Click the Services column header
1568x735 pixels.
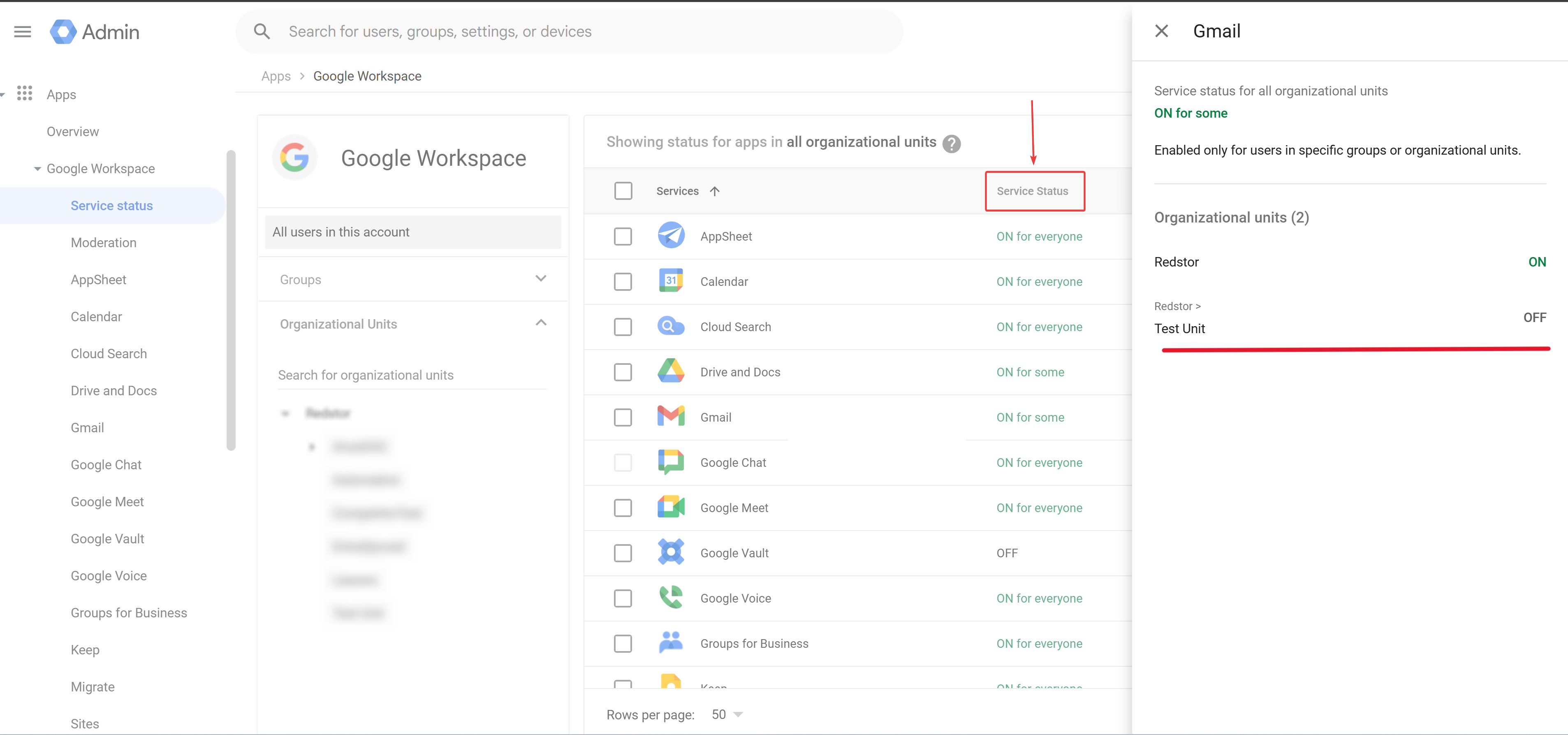pyautogui.click(x=677, y=191)
